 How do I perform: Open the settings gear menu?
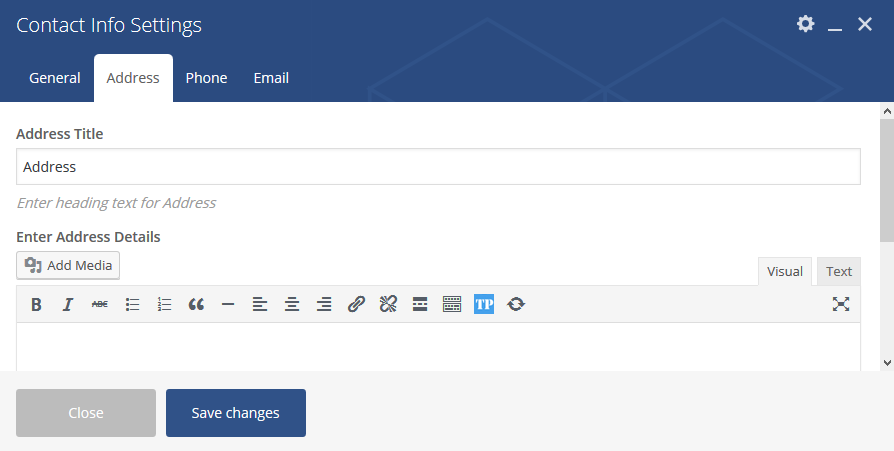point(805,24)
